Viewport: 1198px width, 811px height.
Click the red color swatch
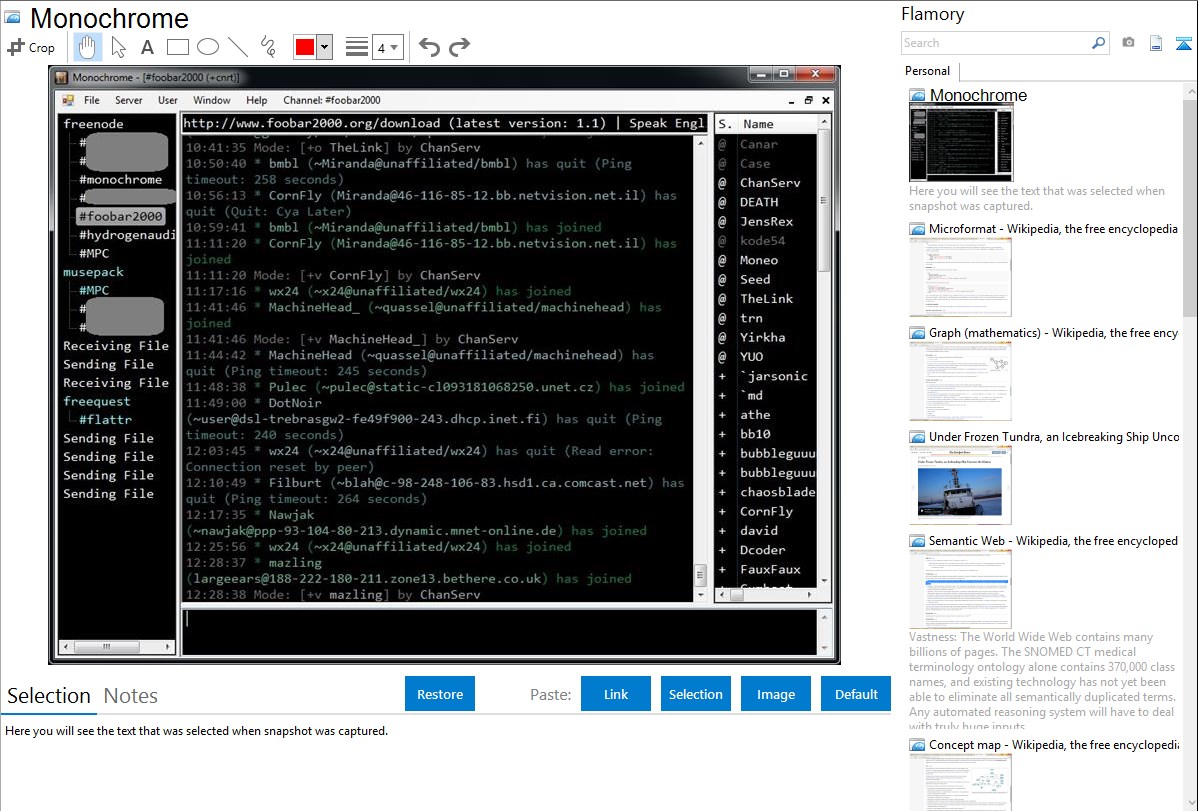click(x=305, y=47)
